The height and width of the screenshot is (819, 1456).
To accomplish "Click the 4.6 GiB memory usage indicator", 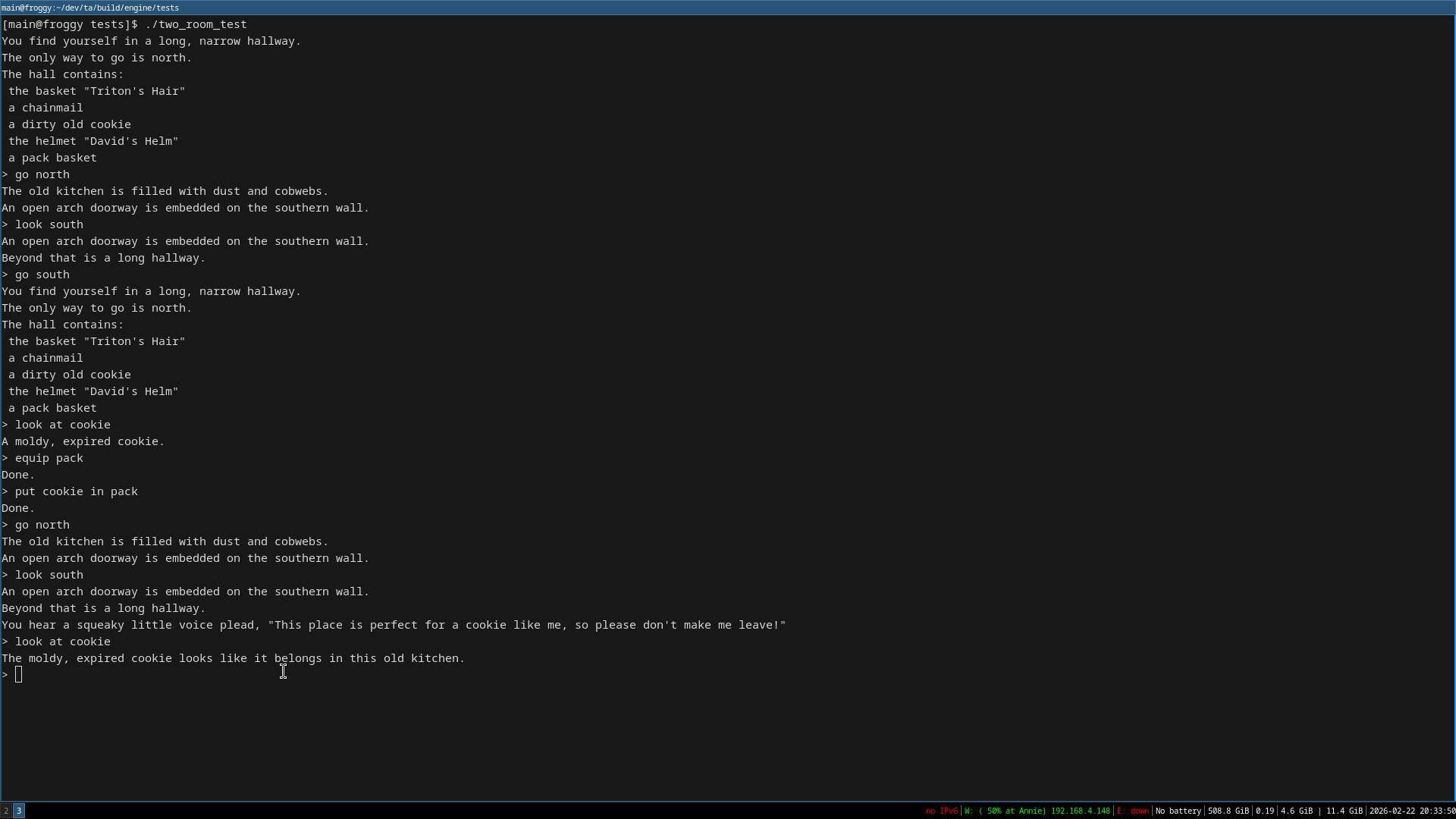I will pyautogui.click(x=1296, y=811).
